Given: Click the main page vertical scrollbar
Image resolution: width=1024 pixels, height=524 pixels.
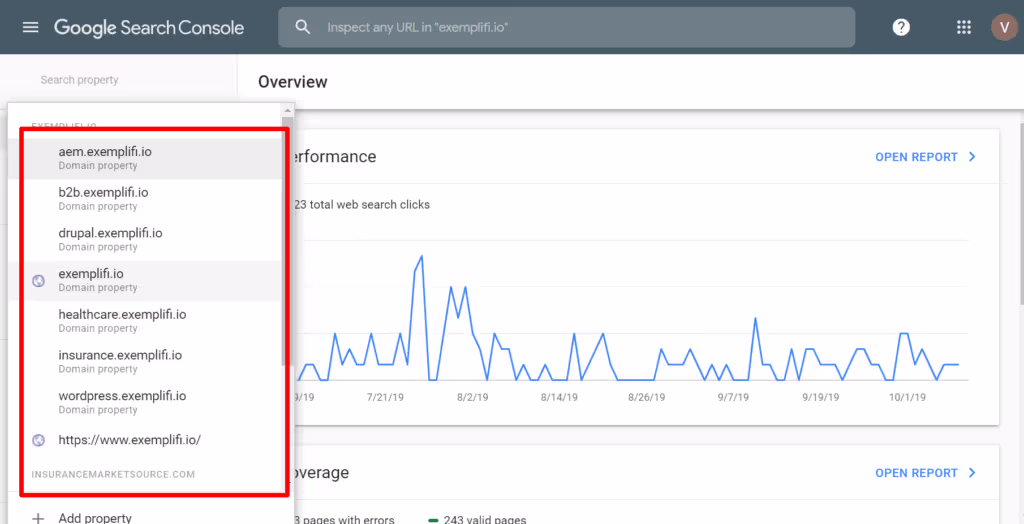Looking at the screenshot, I should click(1020, 216).
